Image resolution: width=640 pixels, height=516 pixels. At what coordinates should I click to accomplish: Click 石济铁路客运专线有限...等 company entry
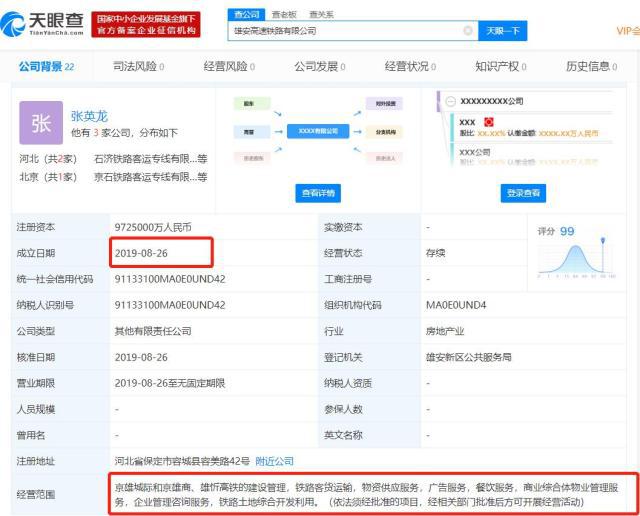[x=151, y=159]
